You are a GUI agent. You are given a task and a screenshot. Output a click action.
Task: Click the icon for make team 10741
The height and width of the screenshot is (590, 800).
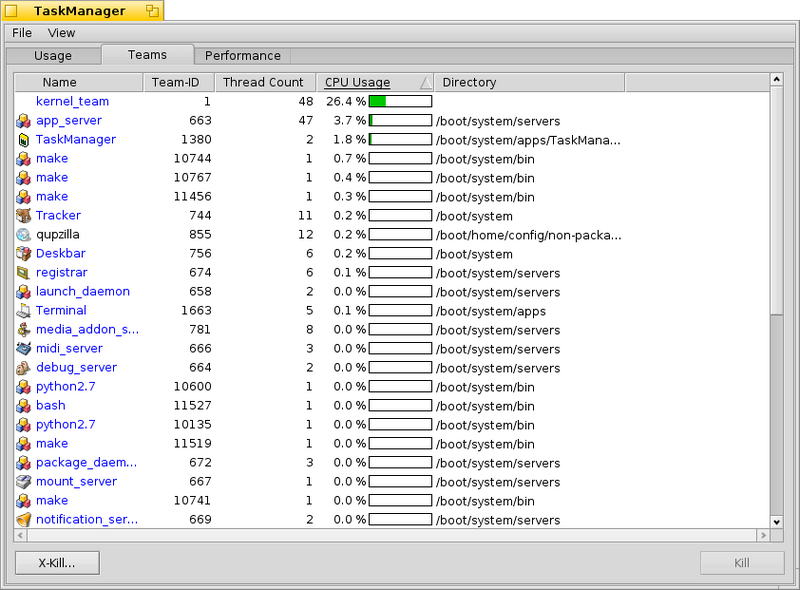(x=23, y=501)
